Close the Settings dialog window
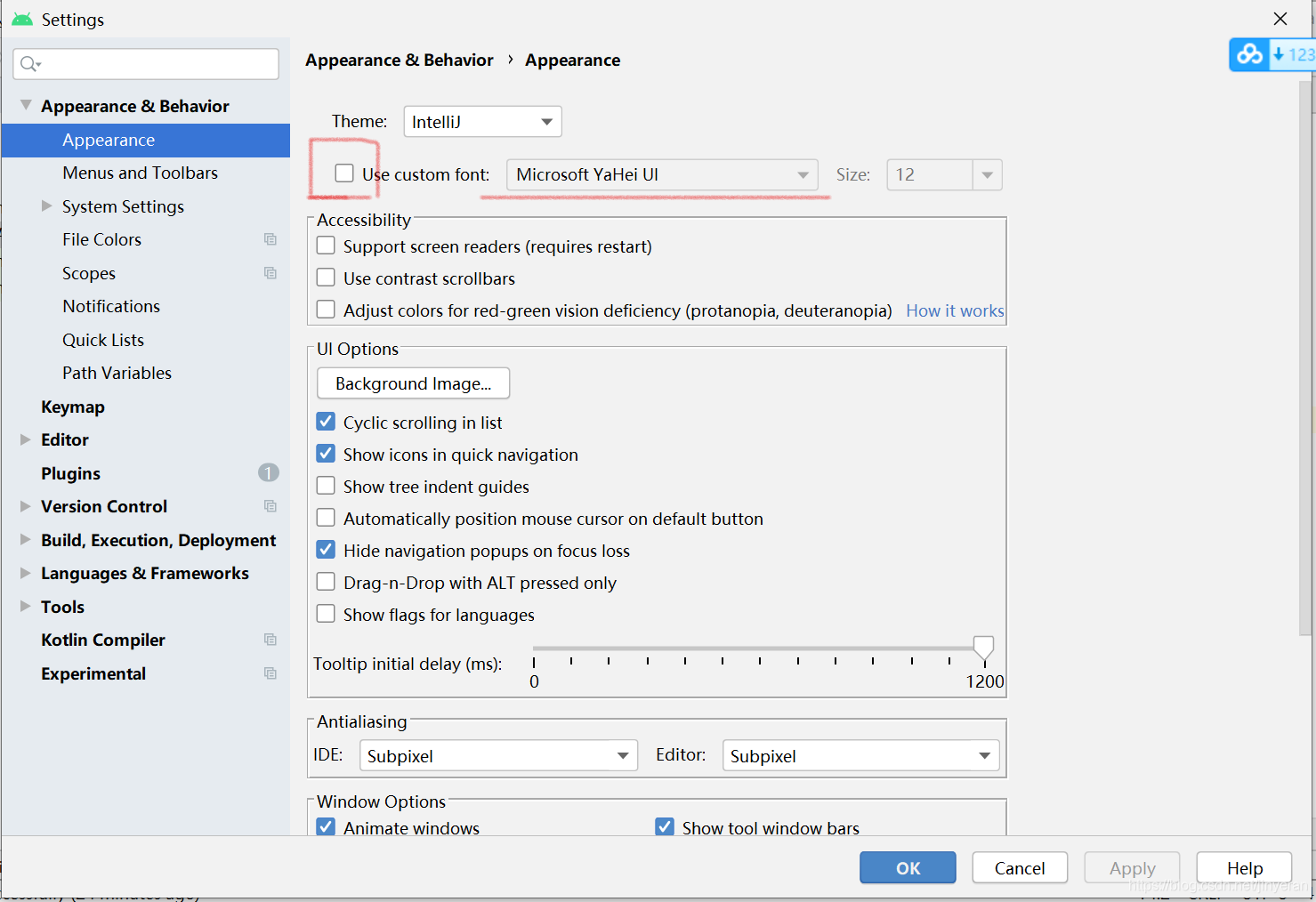This screenshot has width=1316, height=902. tap(1280, 19)
